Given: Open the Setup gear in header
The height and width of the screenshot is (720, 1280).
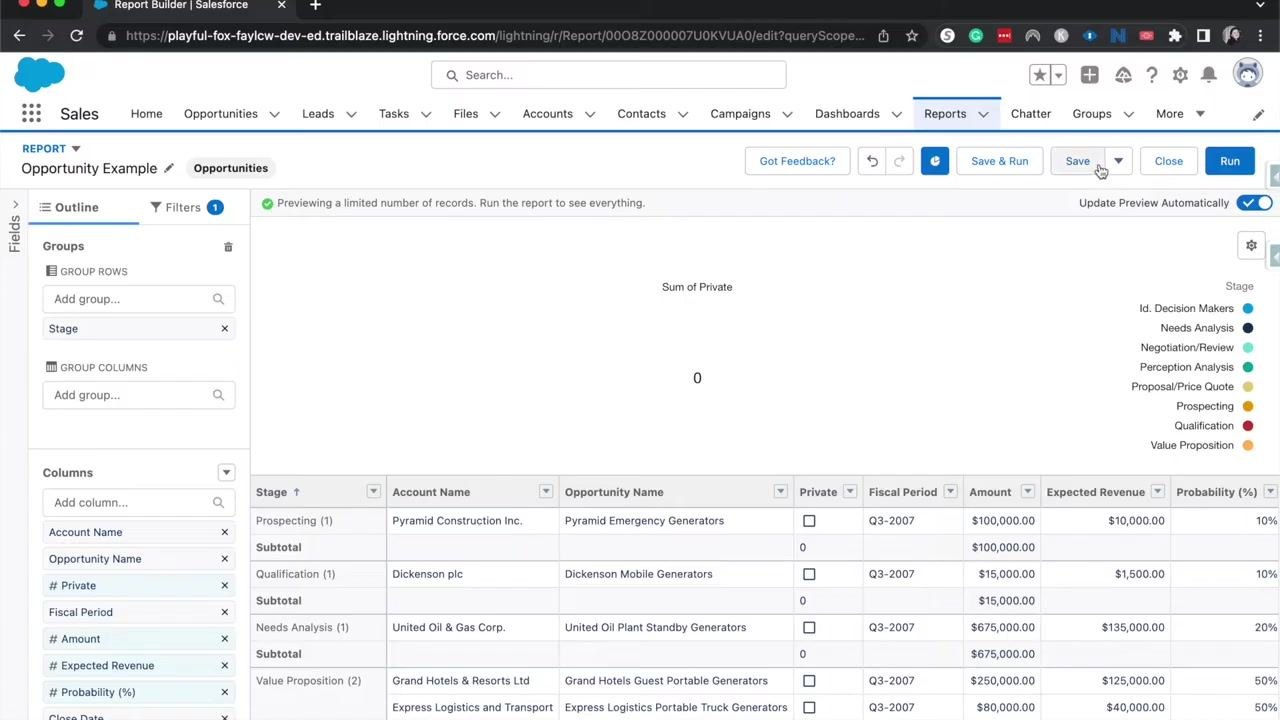Looking at the screenshot, I should coord(1180,75).
